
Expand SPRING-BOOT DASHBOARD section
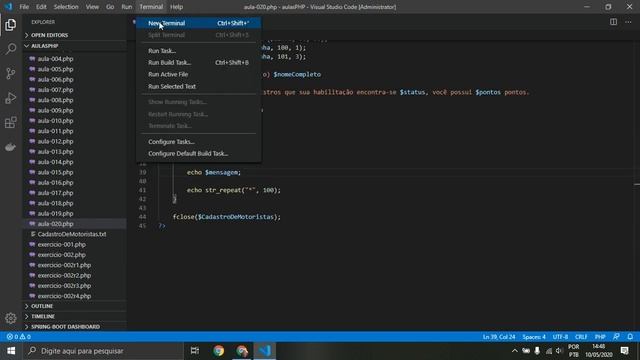[75, 327]
